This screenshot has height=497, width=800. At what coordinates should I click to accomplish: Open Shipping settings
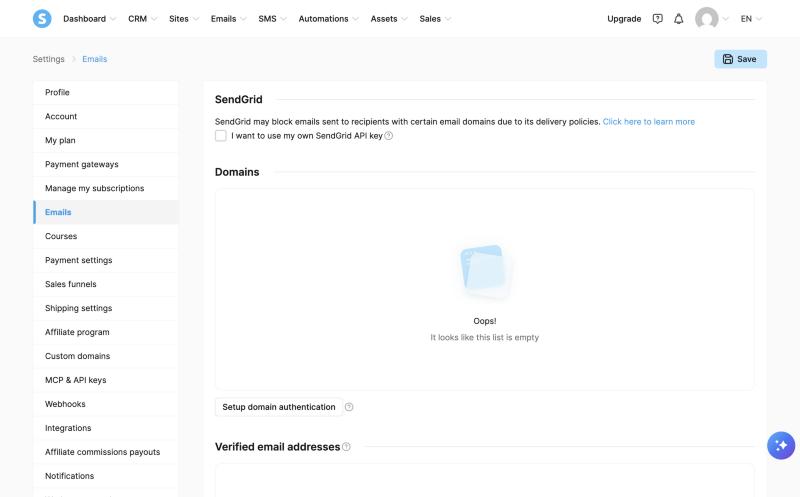click(x=106, y=308)
